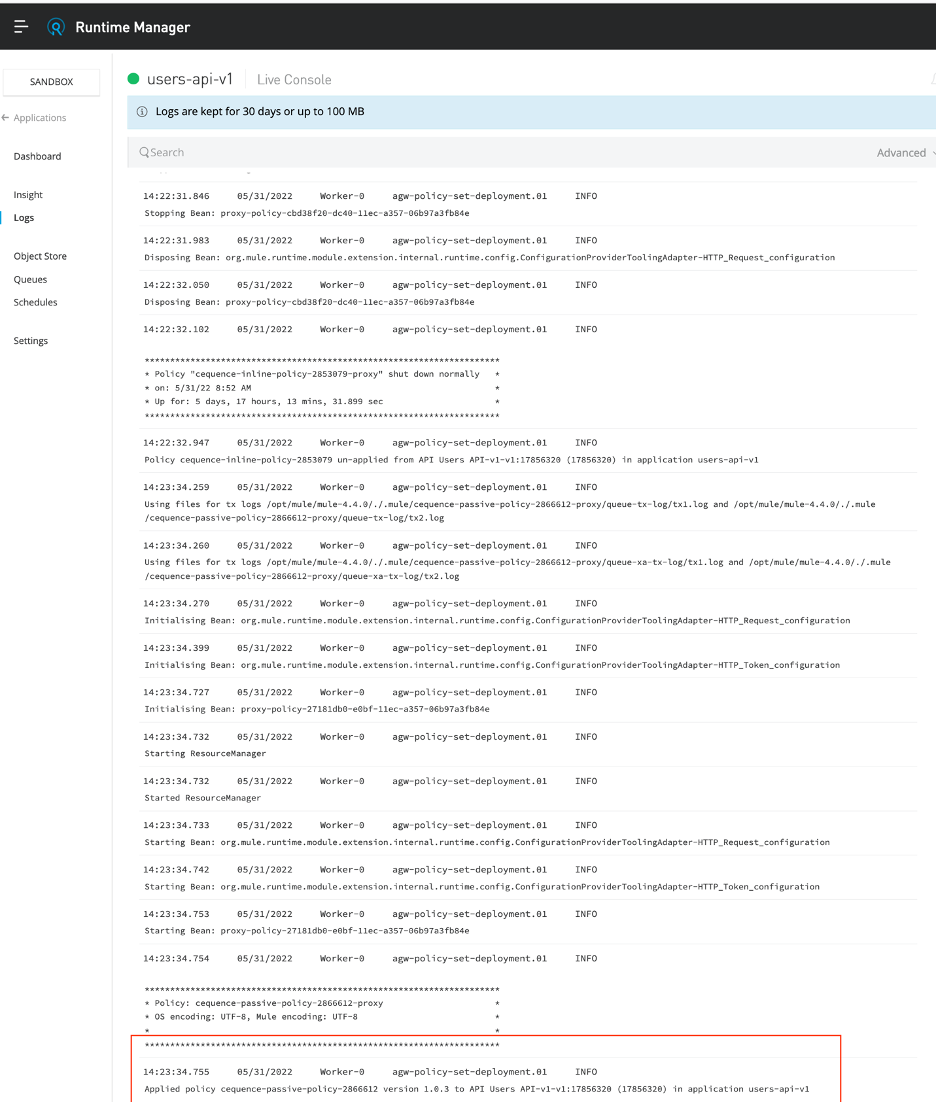The width and height of the screenshot is (936, 1102).
Task: Click the Runtime Manager logo icon
Action: click(x=56, y=27)
